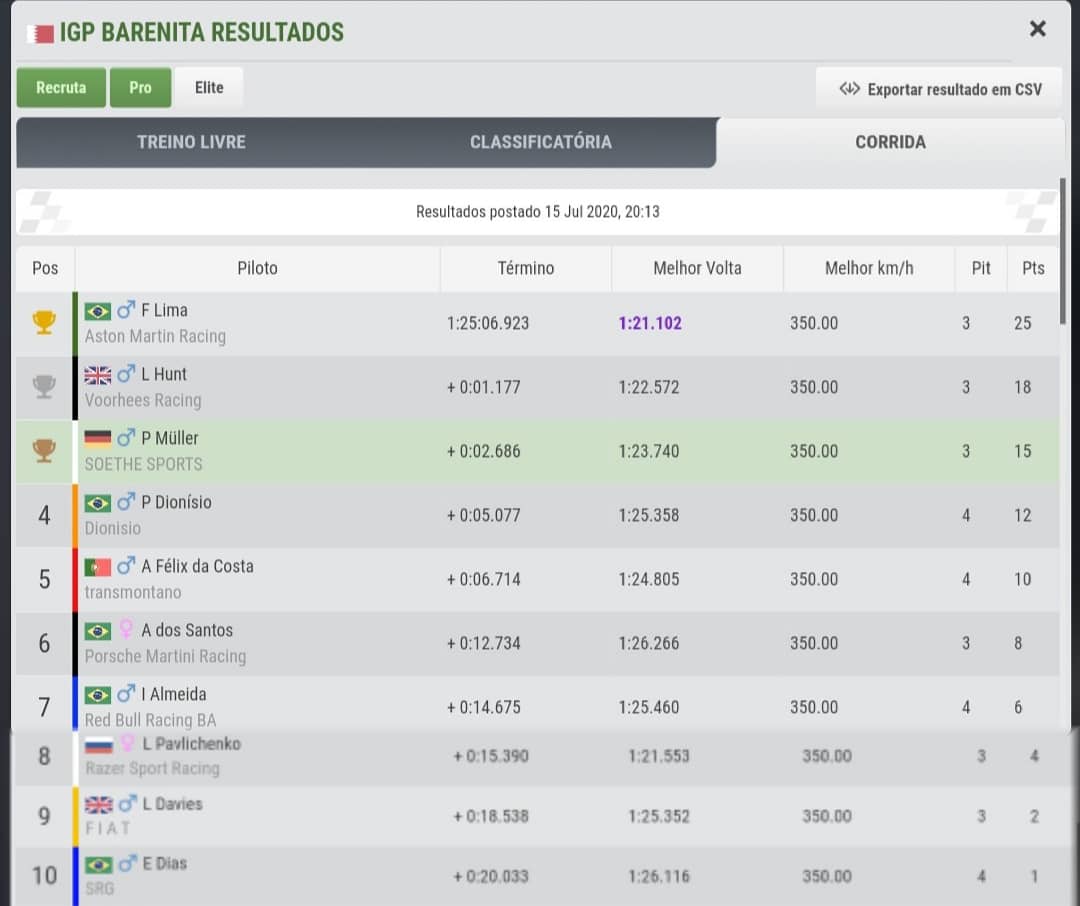
Task: Select the Recruta league tier button
Action: click(61, 87)
